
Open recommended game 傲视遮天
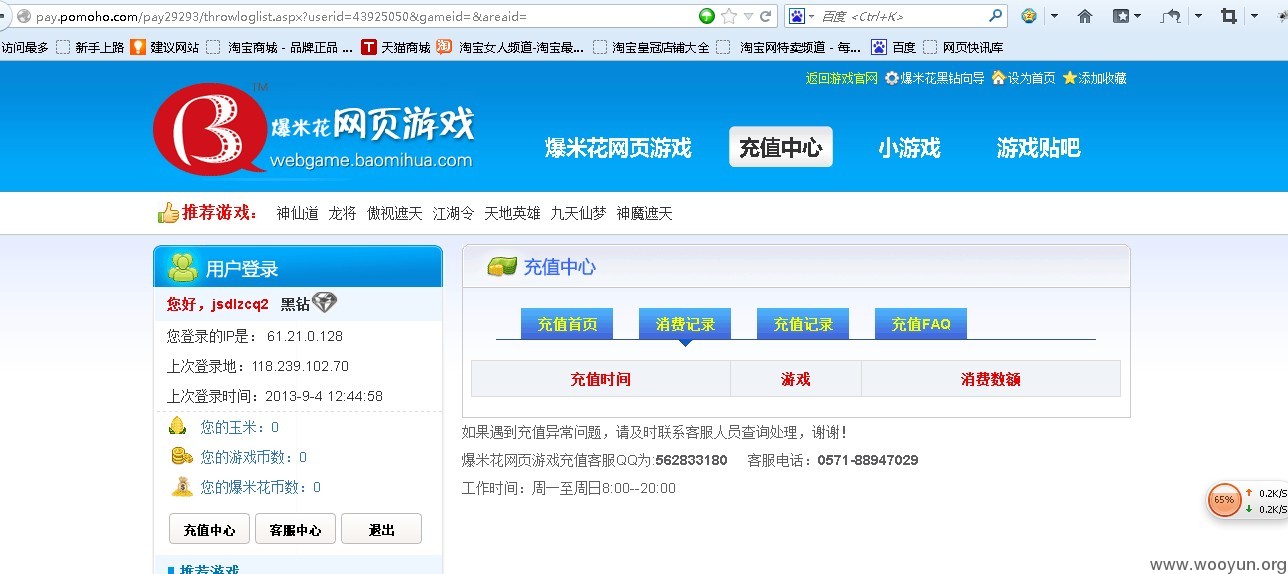coord(394,213)
